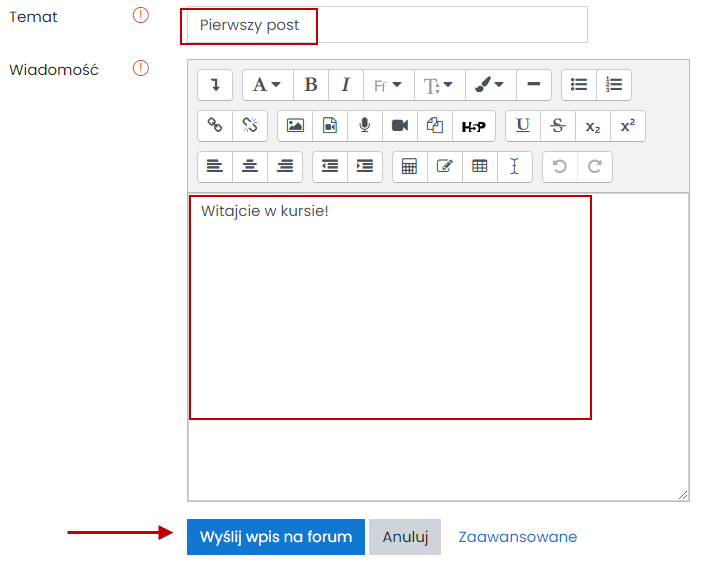Image resolution: width=705 pixels, height=564 pixels.
Task: Insert H5P content
Action: [x=473, y=126]
